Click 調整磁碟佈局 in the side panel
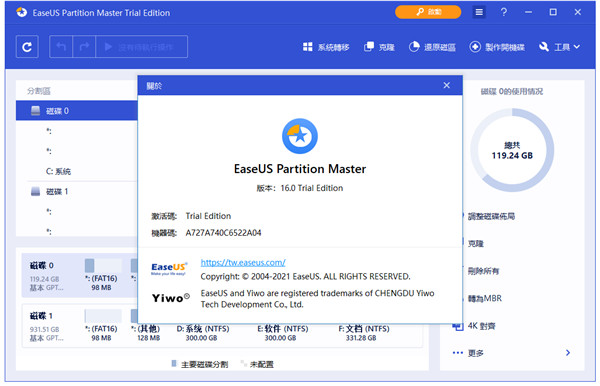Image resolution: width=600 pixels, height=386 pixels. 491,216
